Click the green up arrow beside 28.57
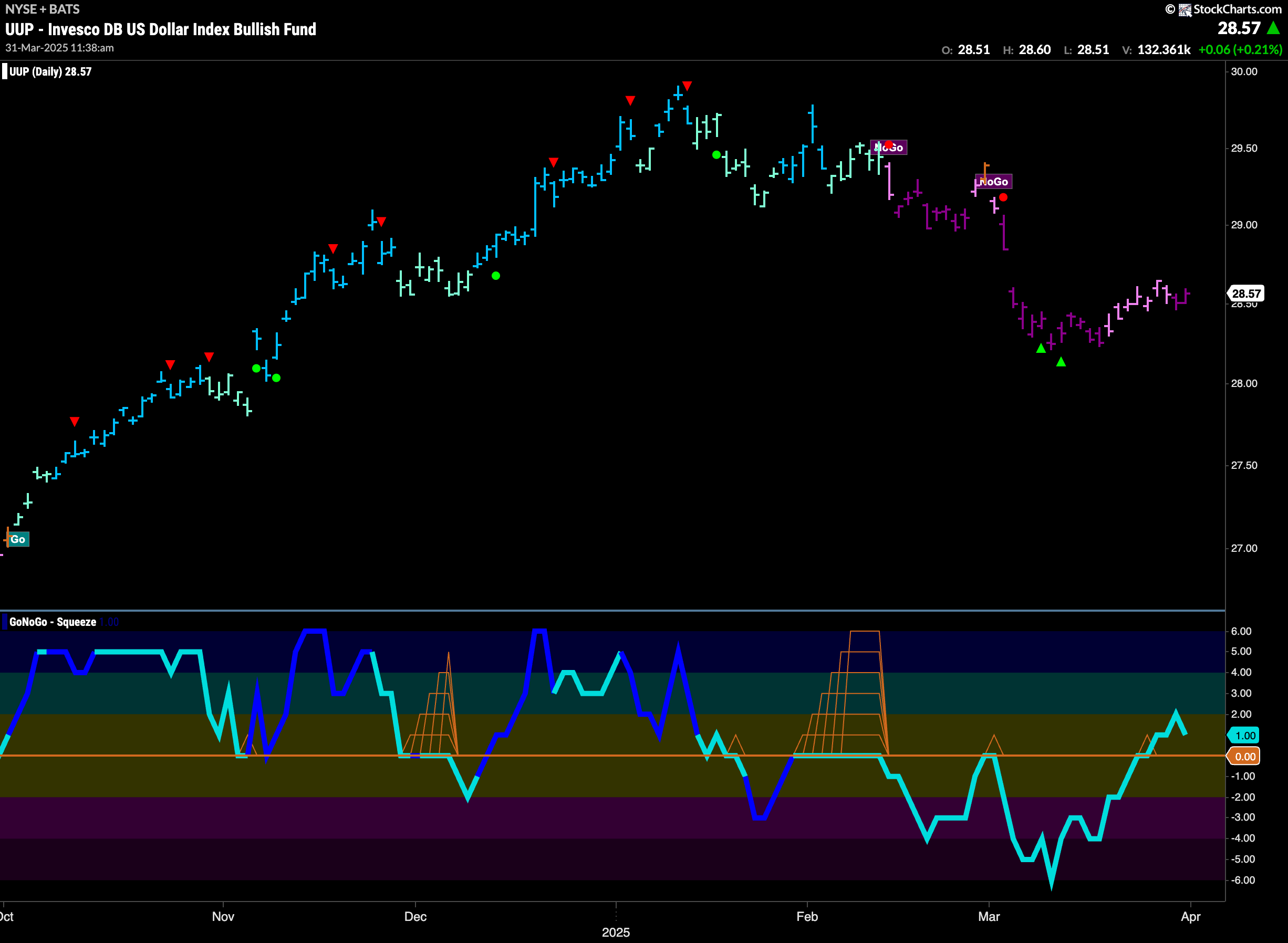 coord(1273,27)
